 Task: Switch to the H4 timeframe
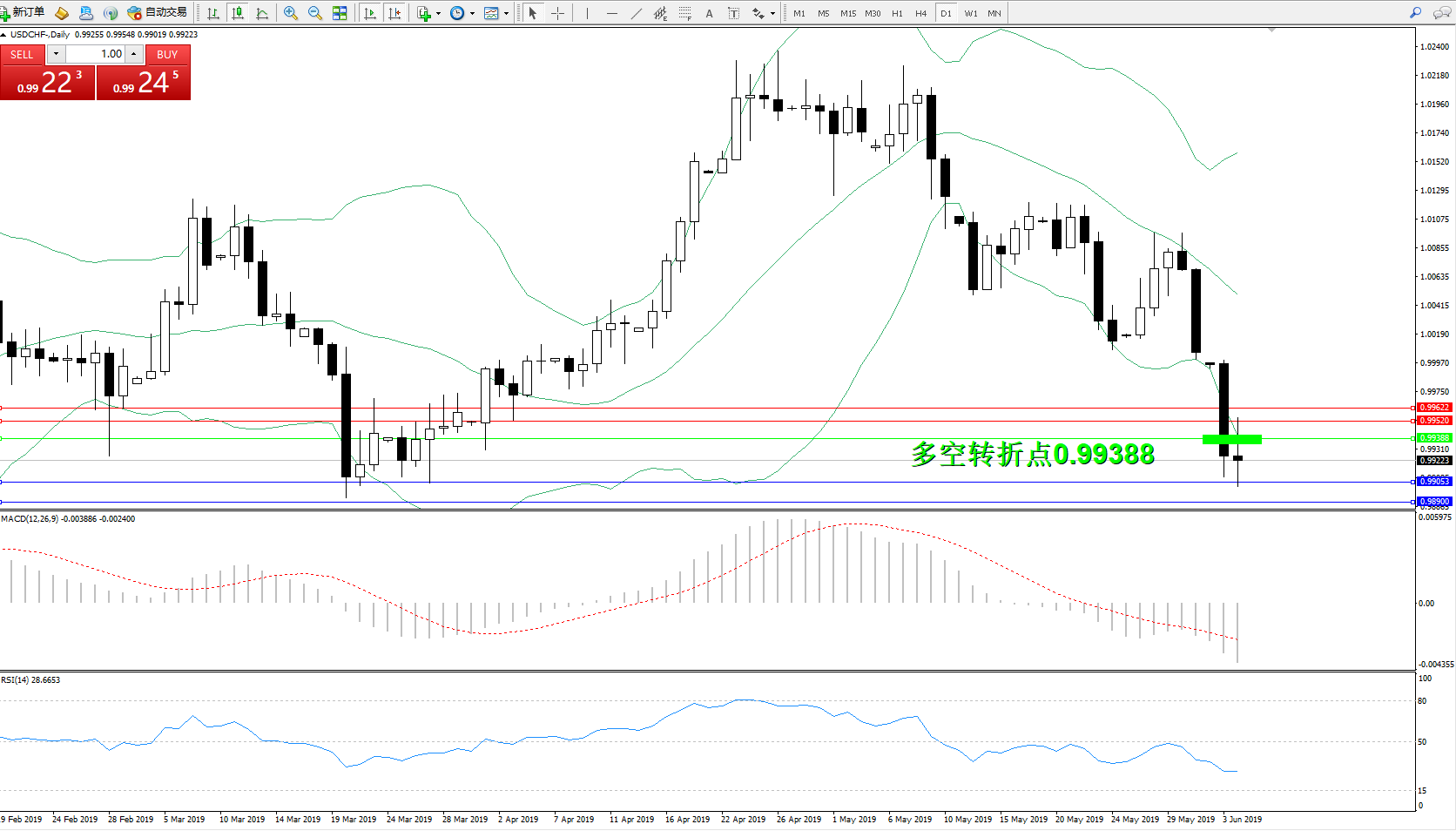click(920, 13)
